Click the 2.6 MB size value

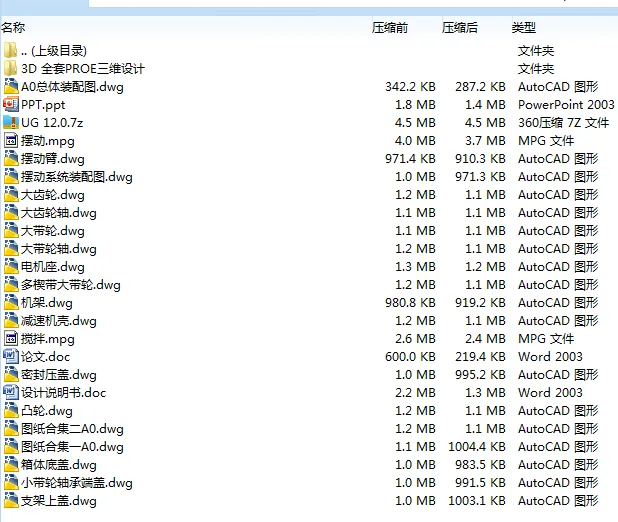(x=415, y=339)
